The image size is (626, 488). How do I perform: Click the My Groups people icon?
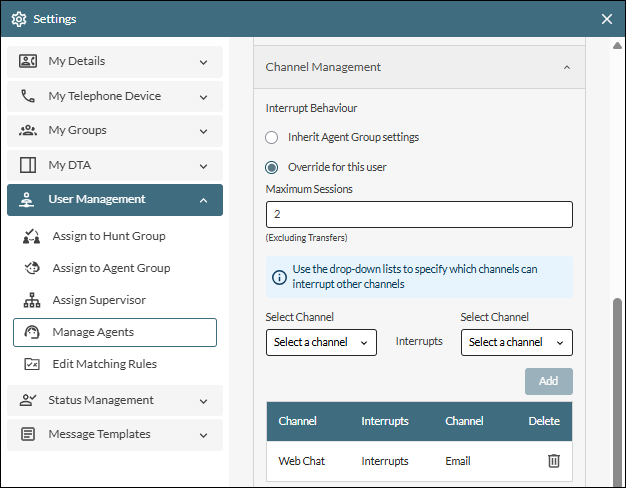(28, 131)
